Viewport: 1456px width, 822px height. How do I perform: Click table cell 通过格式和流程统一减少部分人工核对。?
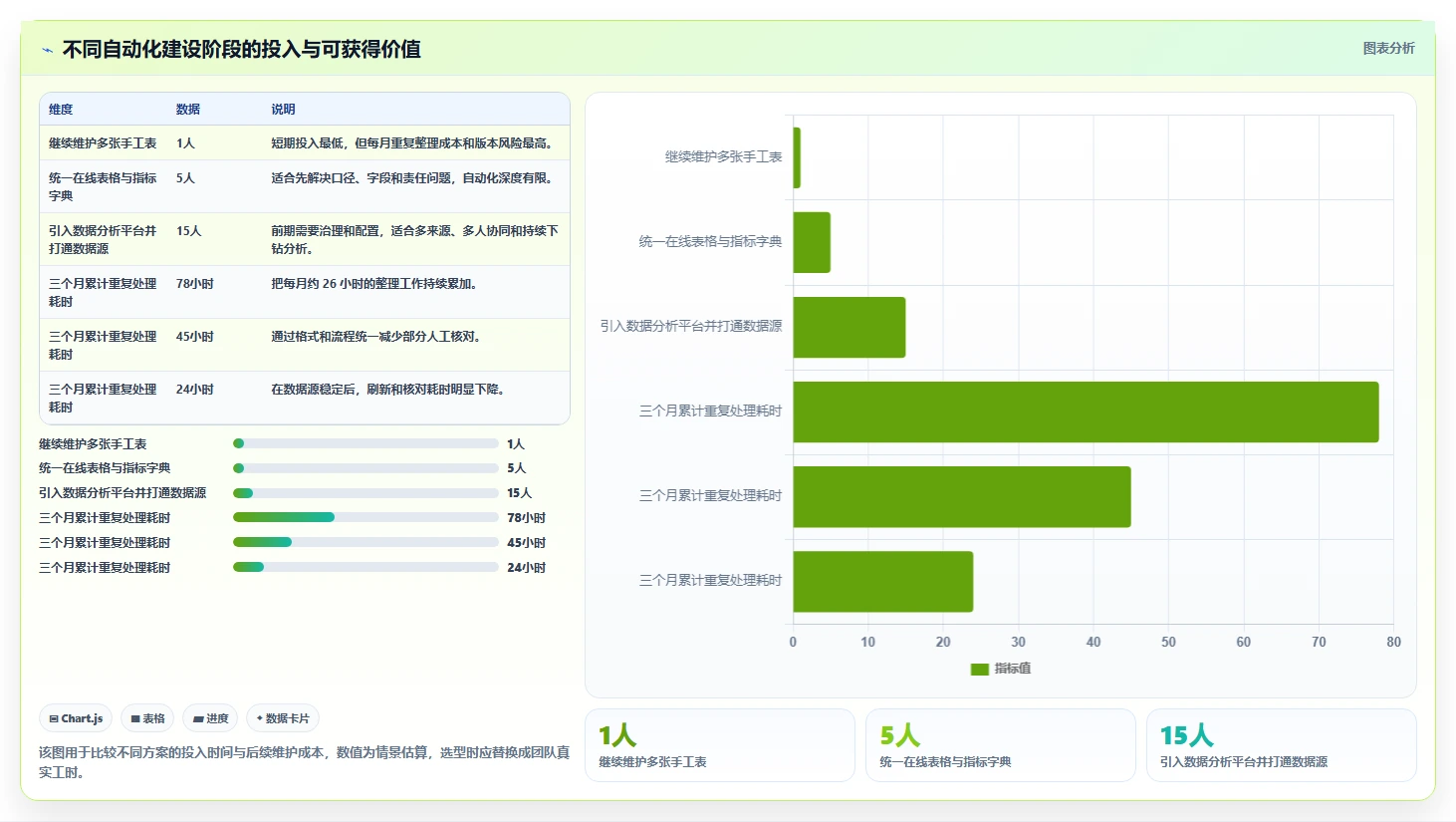click(x=377, y=337)
